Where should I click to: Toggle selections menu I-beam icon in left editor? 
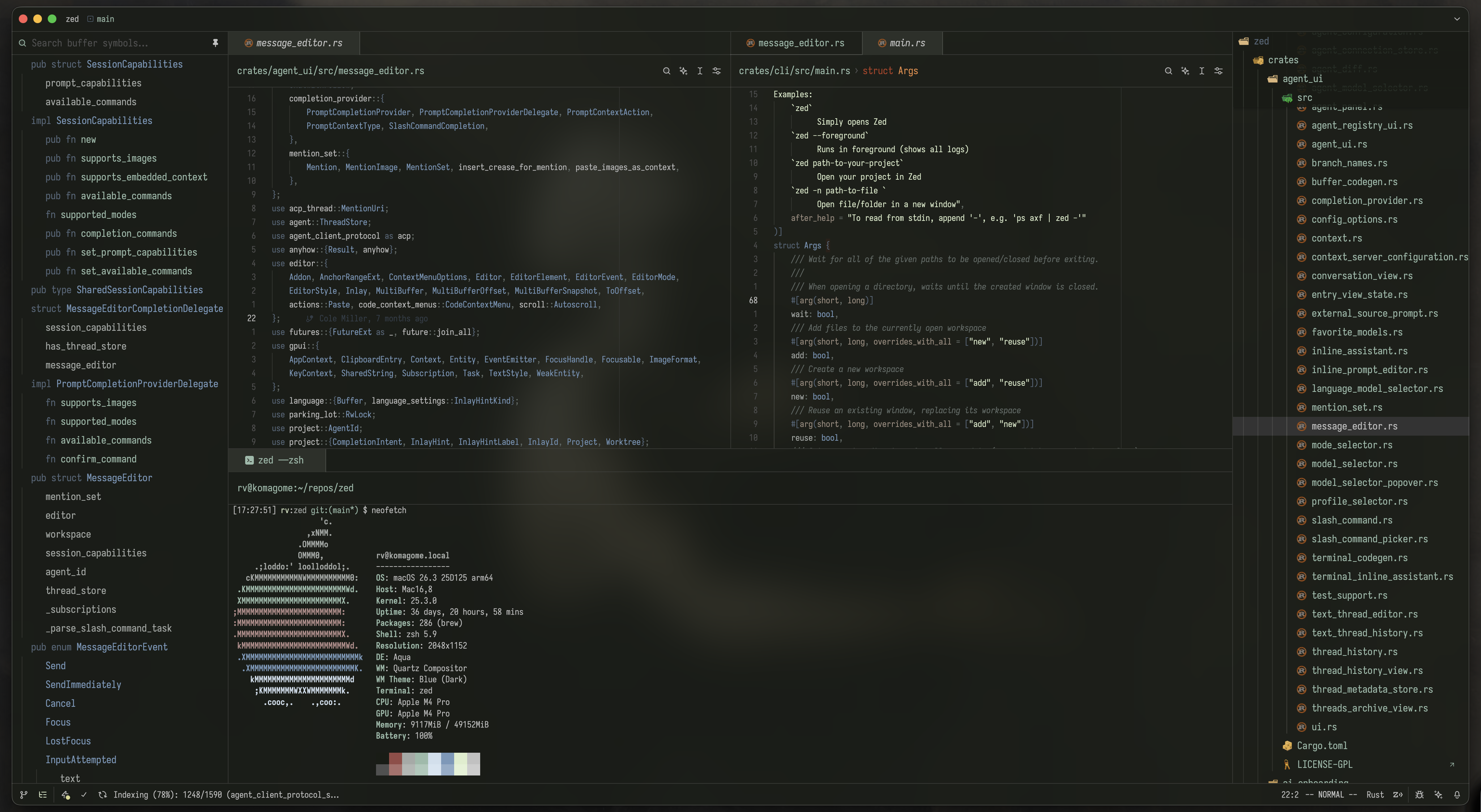click(700, 71)
